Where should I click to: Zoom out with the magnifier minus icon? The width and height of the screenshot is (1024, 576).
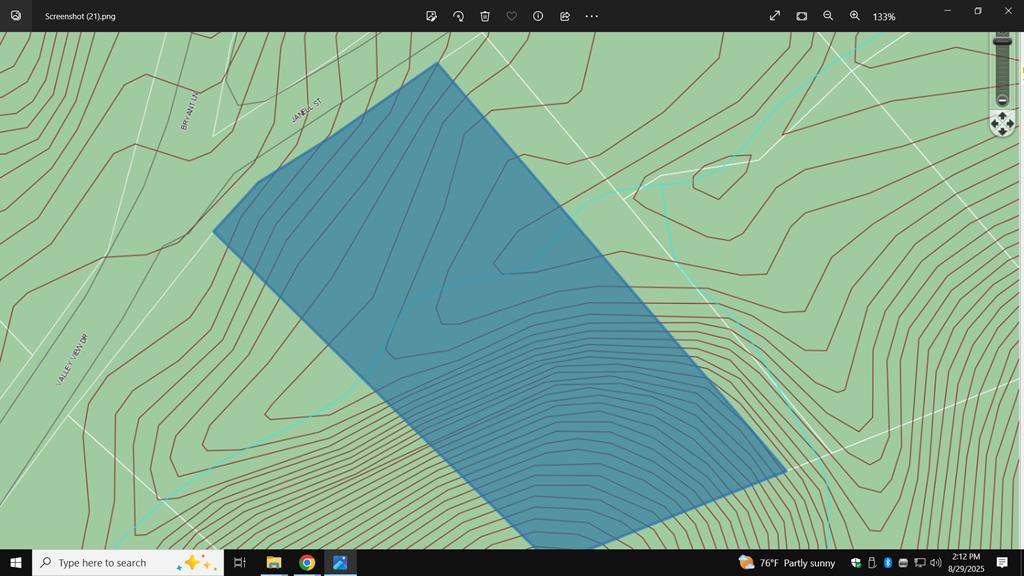828,16
